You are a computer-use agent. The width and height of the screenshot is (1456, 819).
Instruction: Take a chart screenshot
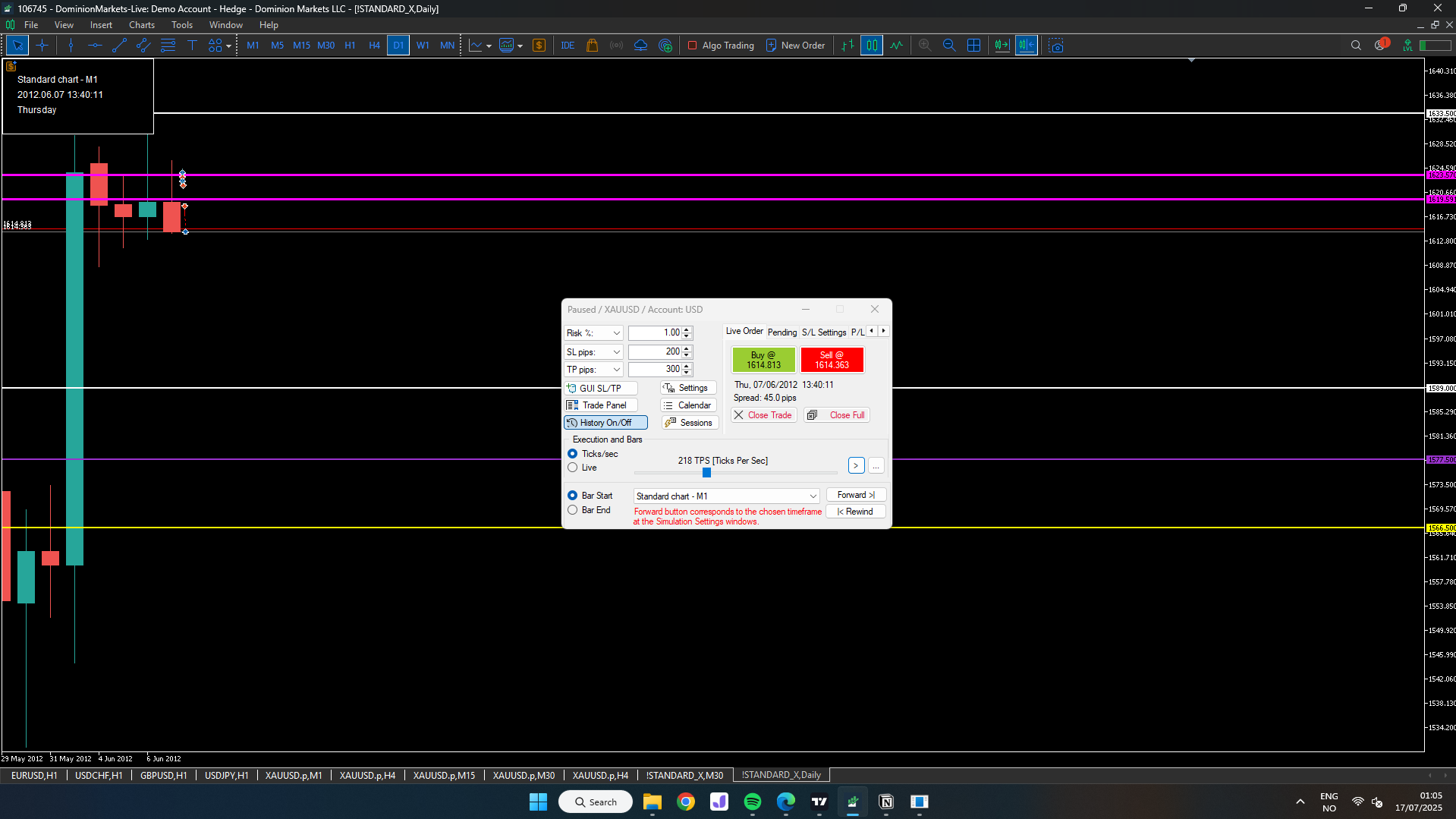click(1055, 46)
